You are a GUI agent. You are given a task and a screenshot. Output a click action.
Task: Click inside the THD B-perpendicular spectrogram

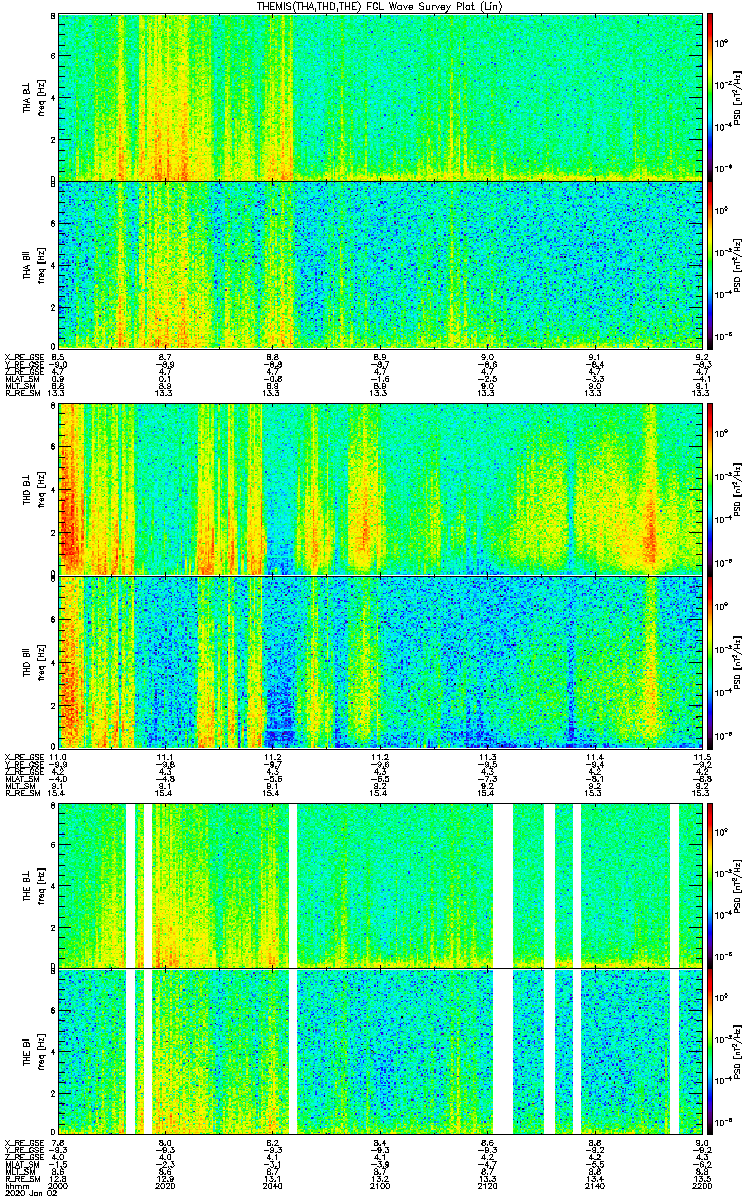coord(380,488)
